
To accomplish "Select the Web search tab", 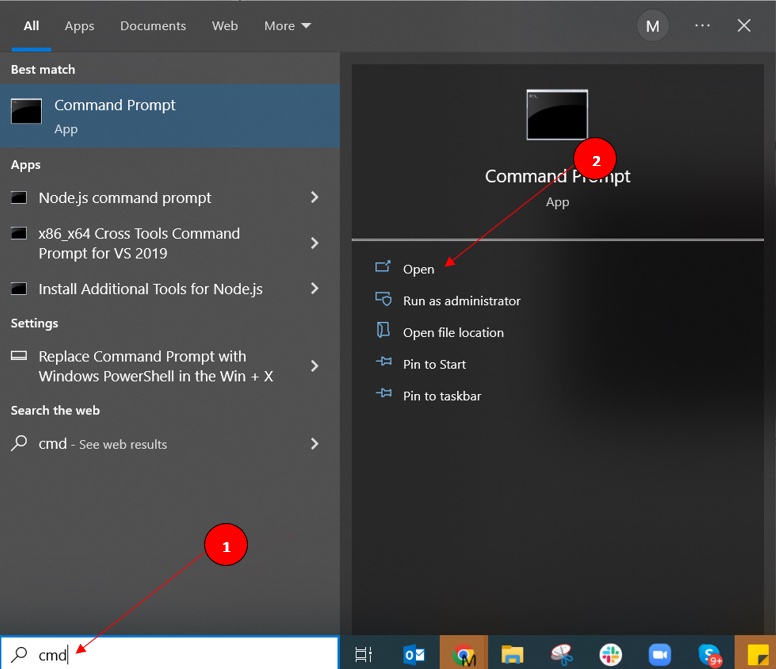I will point(225,26).
